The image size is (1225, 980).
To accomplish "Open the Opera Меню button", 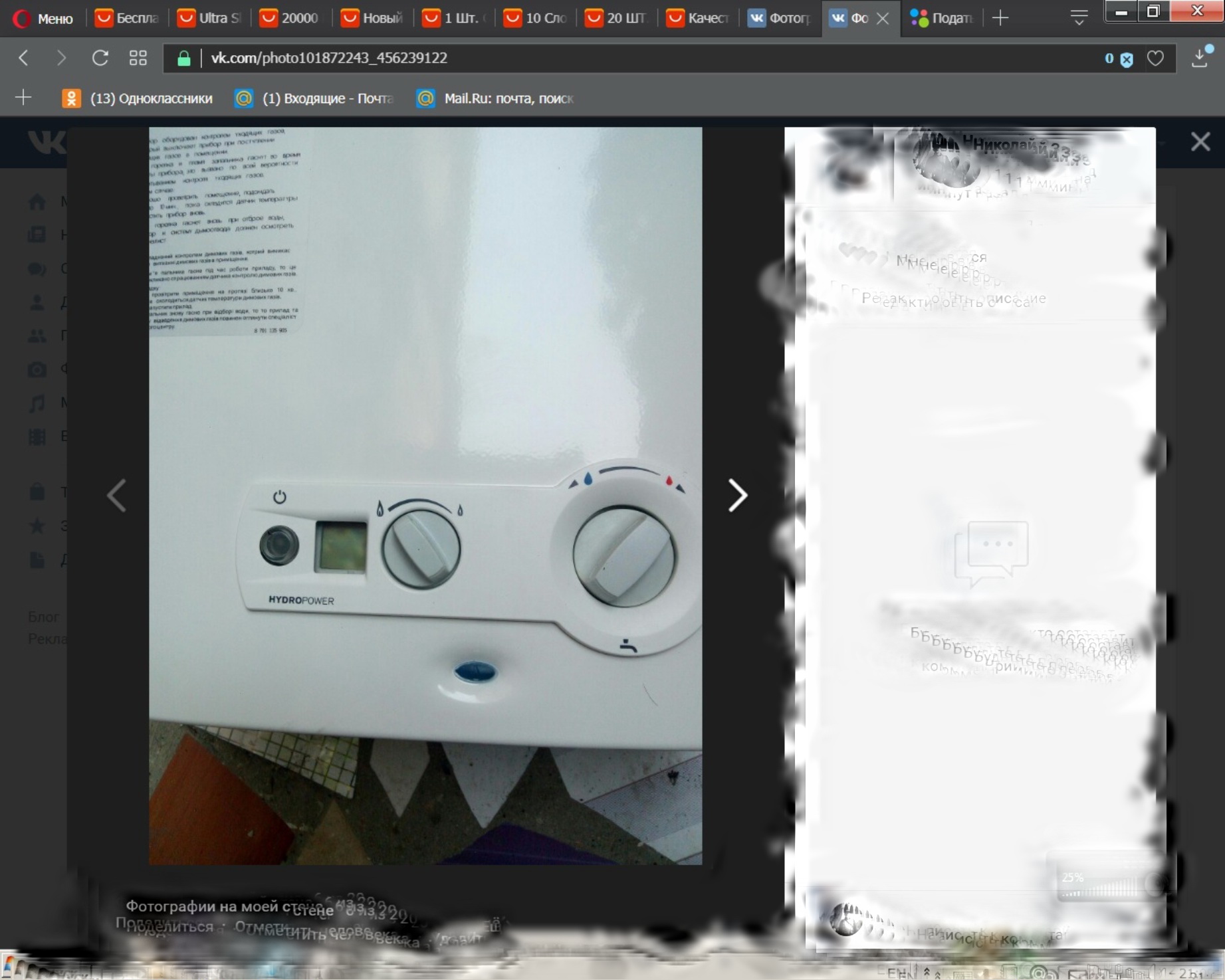I will click(x=44, y=18).
